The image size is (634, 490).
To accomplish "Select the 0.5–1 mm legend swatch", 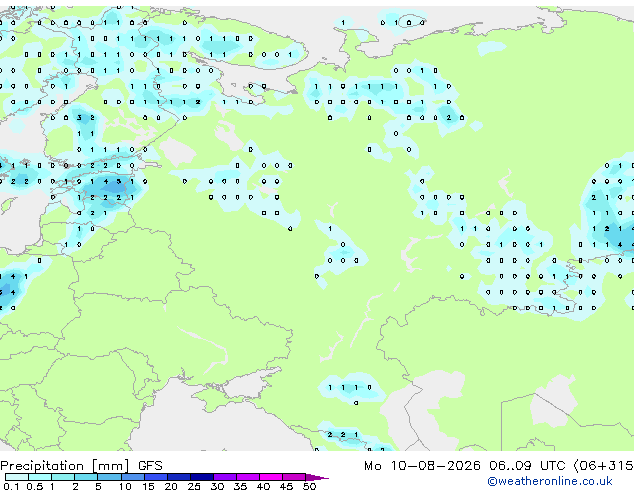I will click(40, 477).
